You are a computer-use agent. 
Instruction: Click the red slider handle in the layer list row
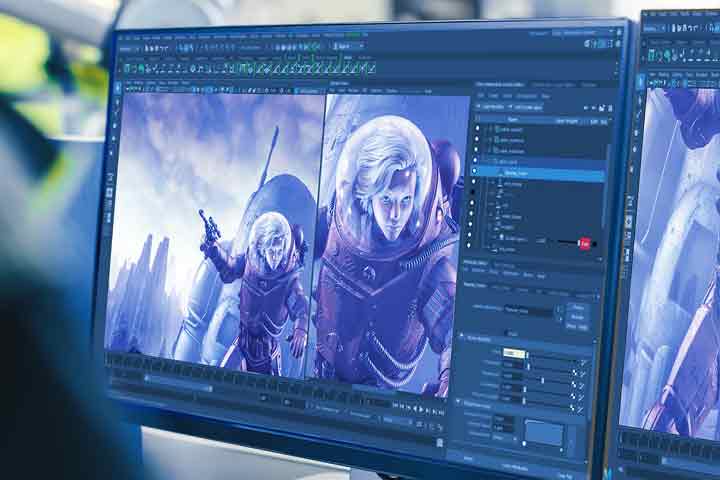[x=584, y=243]
